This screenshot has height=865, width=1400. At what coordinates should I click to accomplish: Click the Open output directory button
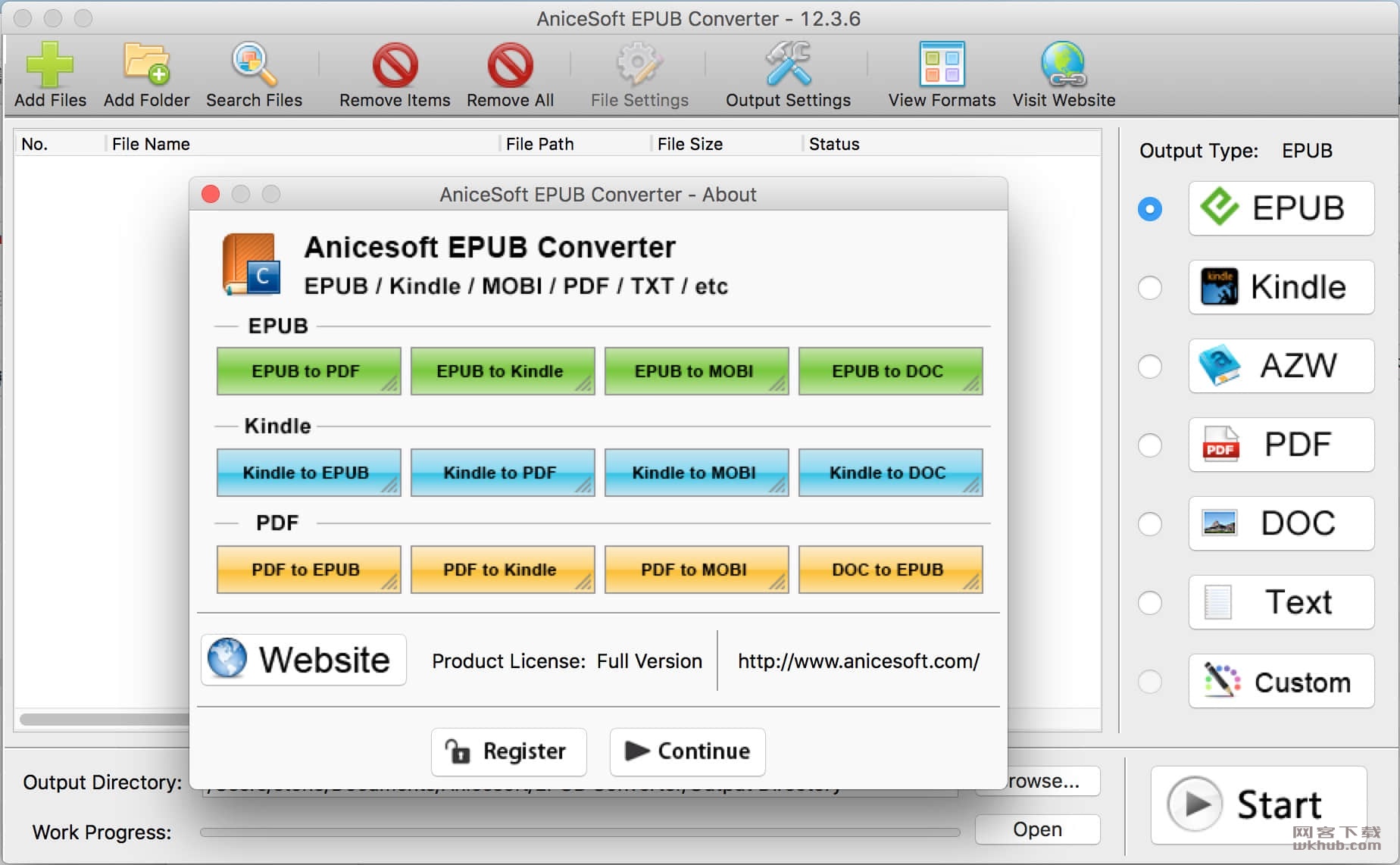pos(1037,829)
